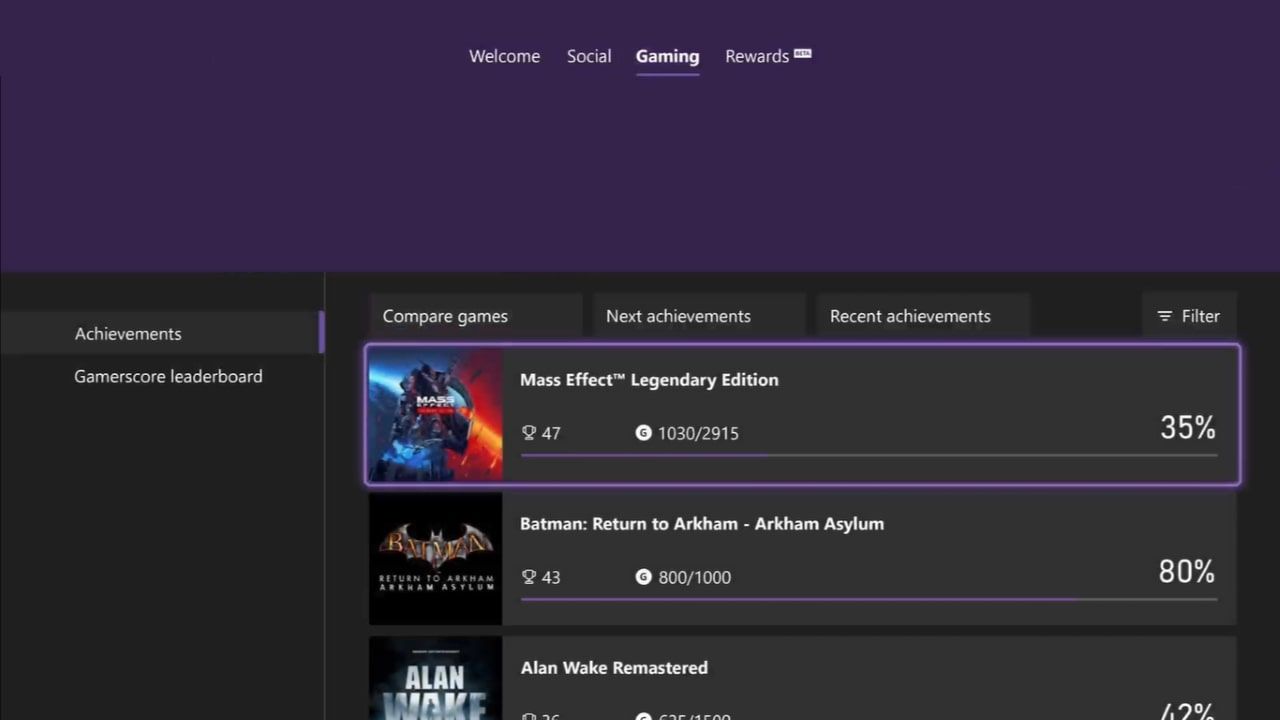Open Batman Arkham Asylum cover art
The width and height of the screenshot is (1280, 720).
click(436, 559)
